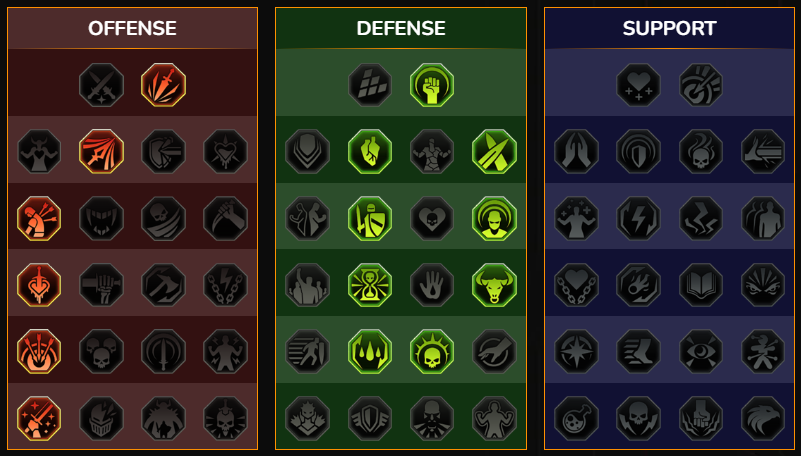Choose the grey lightning chains Offense mastery
This screenshot has width=801, height=456.
click(x=226, y=285)
